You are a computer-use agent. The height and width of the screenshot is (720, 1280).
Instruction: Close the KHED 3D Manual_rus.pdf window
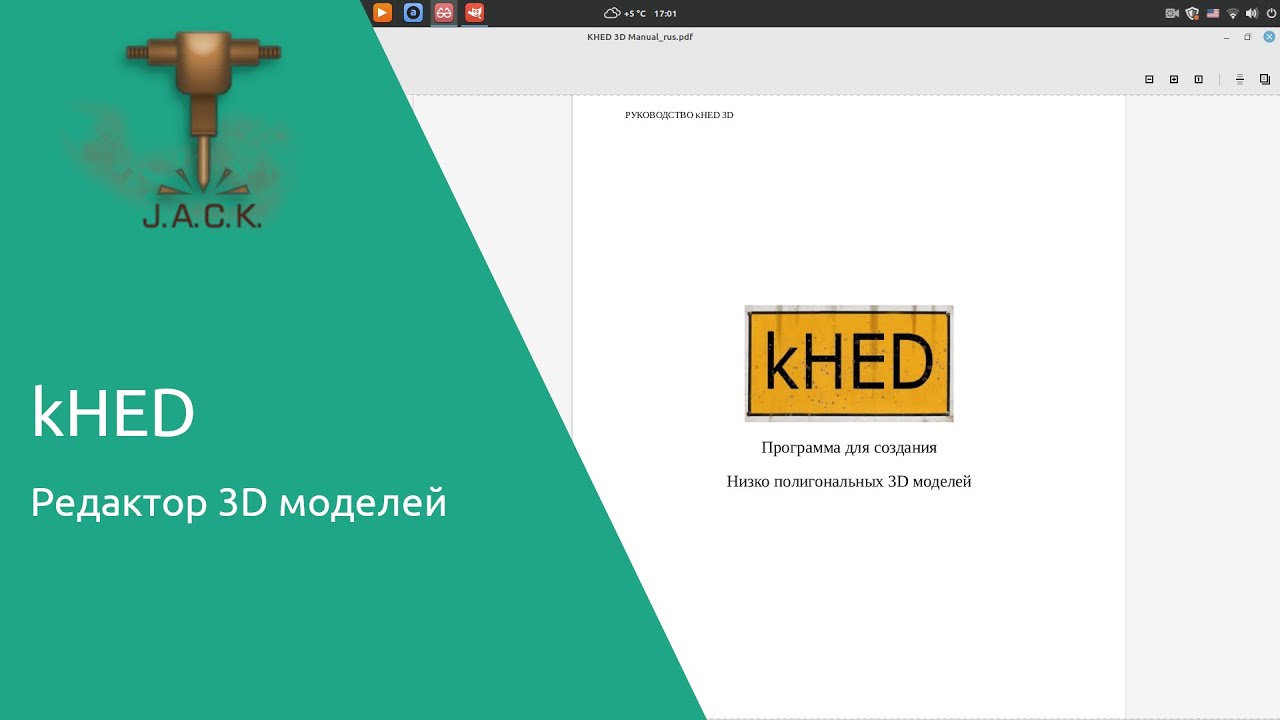pyautogui.click(x=1268, y=37)
